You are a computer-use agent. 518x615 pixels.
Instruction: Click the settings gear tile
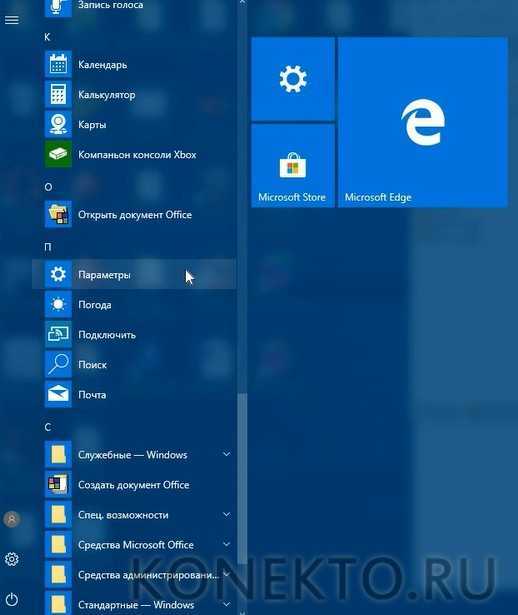(293, 79)
